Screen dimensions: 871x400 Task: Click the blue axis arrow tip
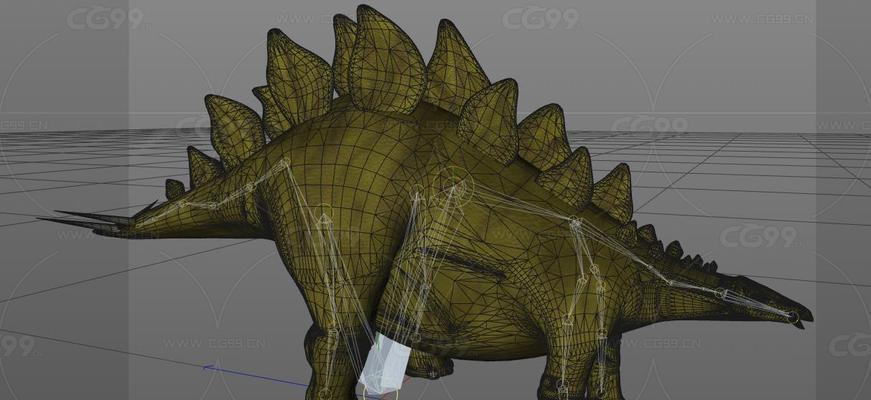coord(207,367)
